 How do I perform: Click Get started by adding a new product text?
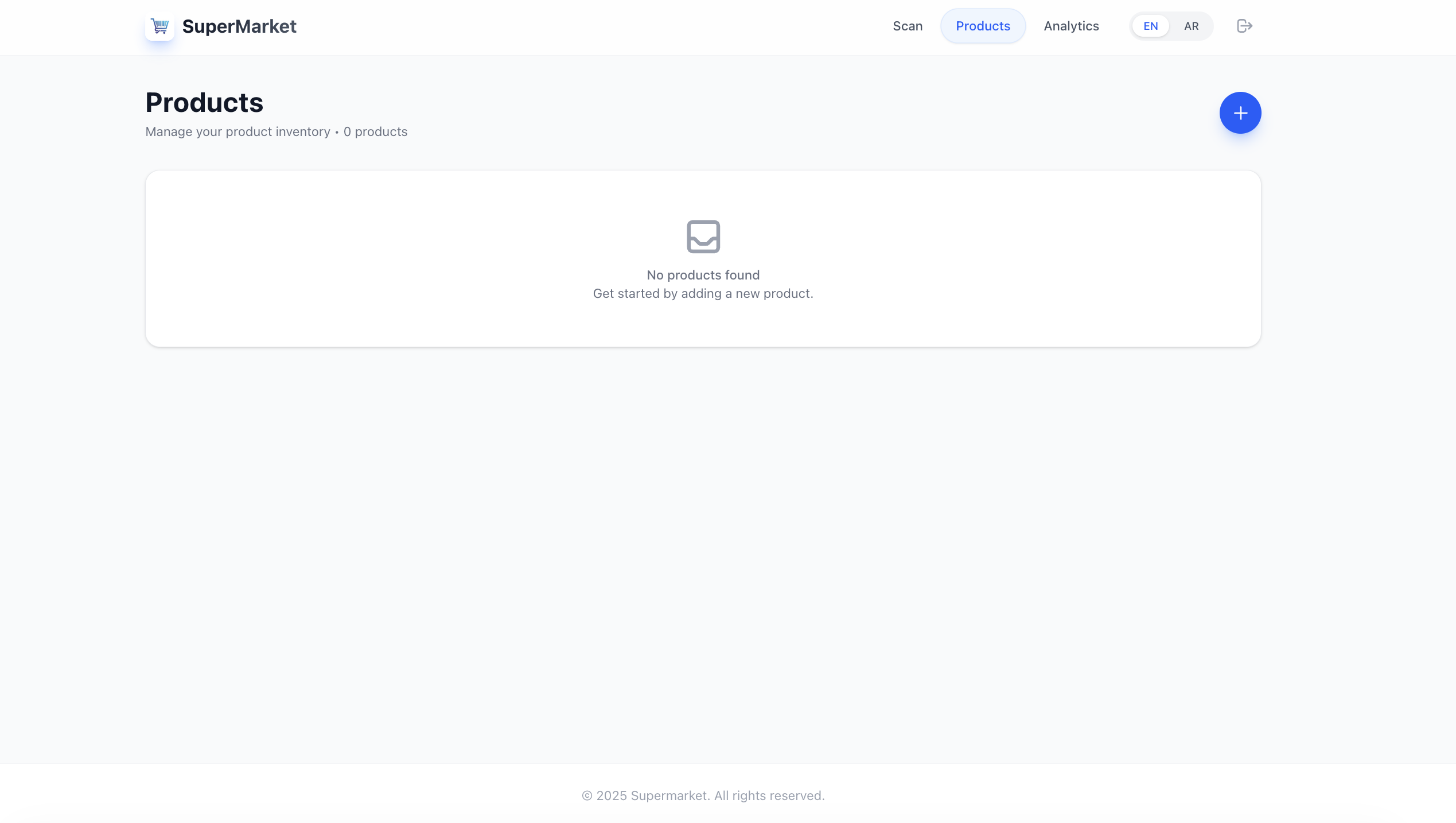click(703, 293)
